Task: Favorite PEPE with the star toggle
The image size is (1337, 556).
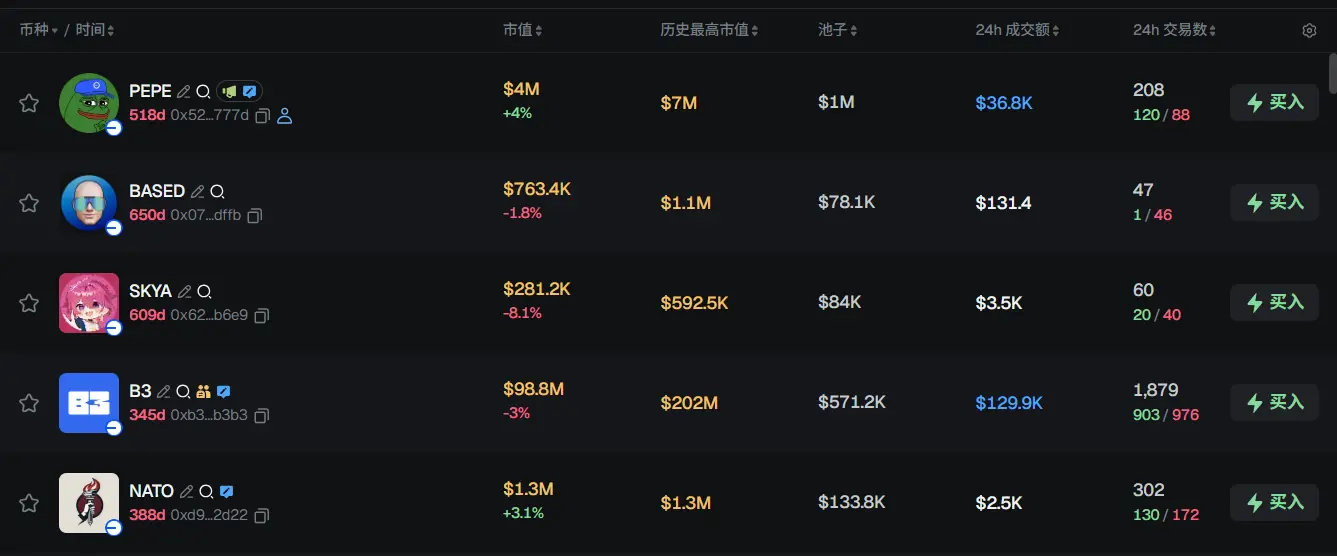Action: (29, 103)
